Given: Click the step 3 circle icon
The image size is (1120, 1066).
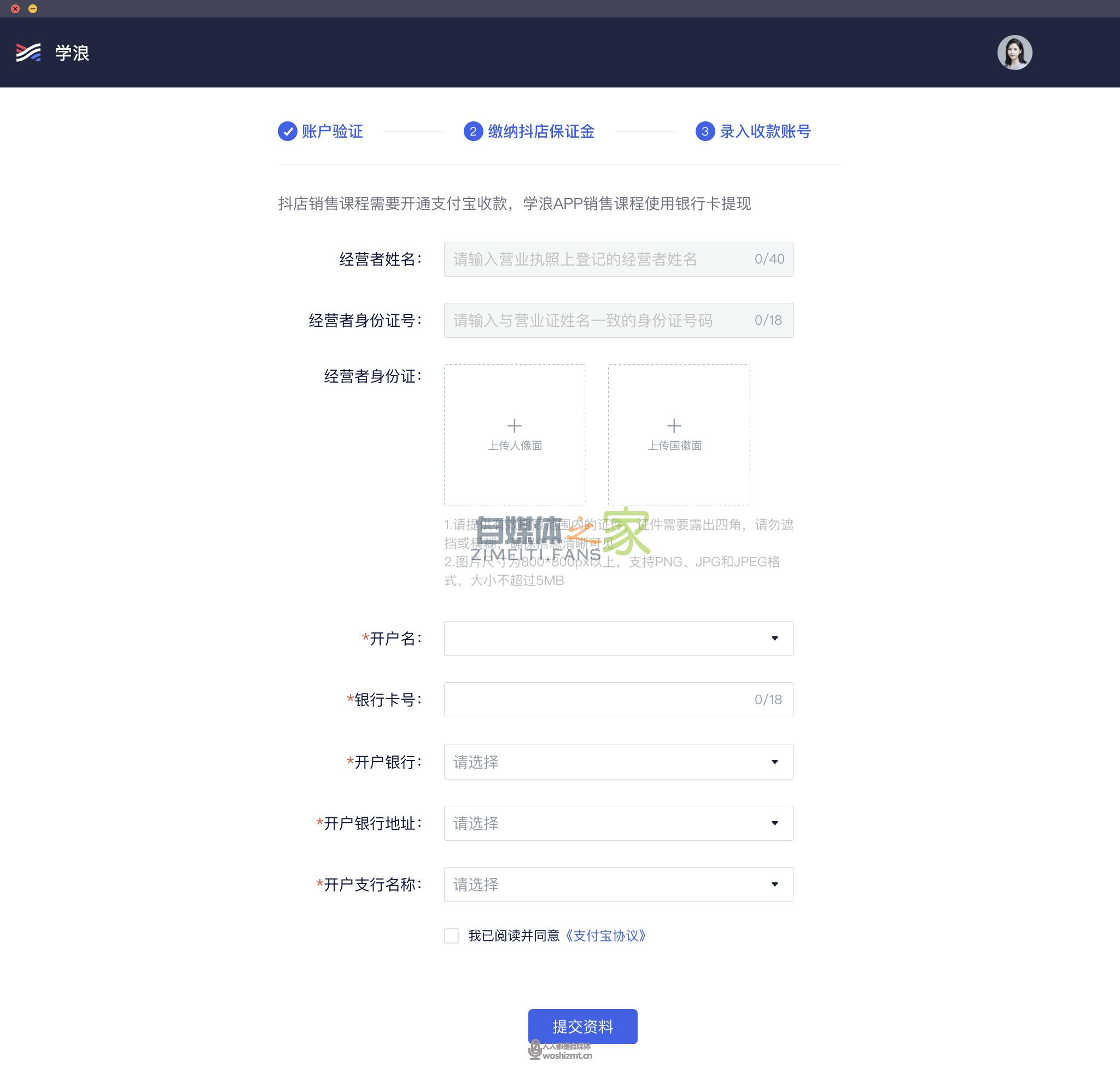Looking at the screenshot, I should coord(704,131).
